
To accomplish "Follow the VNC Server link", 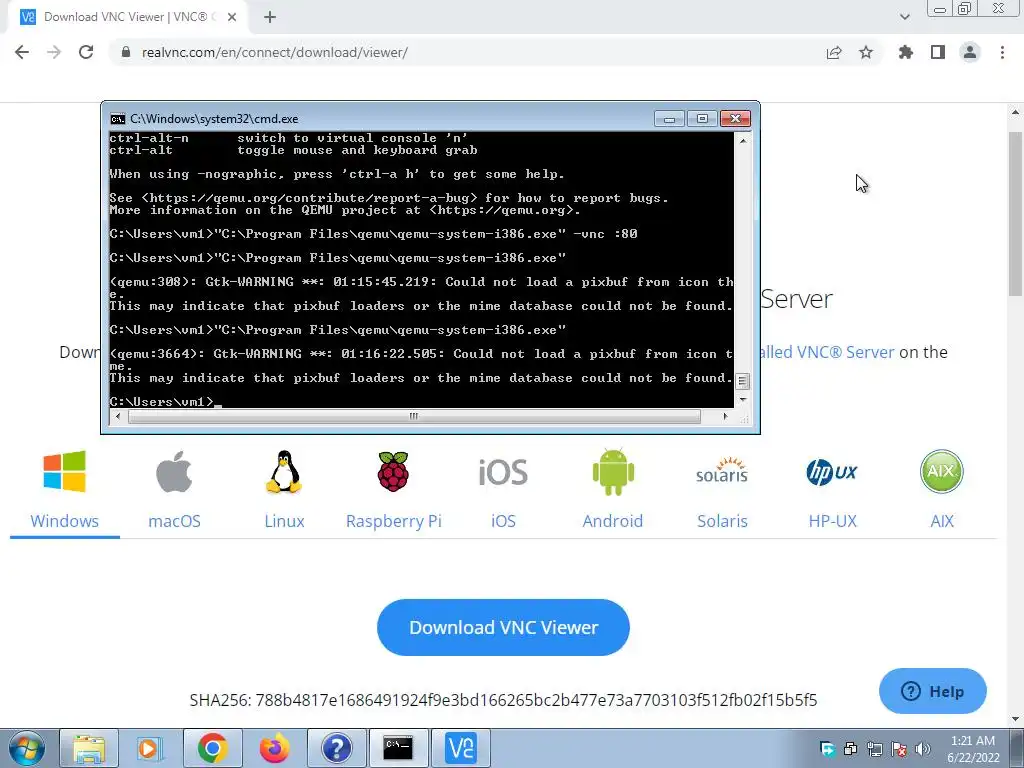I will pyautogui.click(x=828, y=352).
